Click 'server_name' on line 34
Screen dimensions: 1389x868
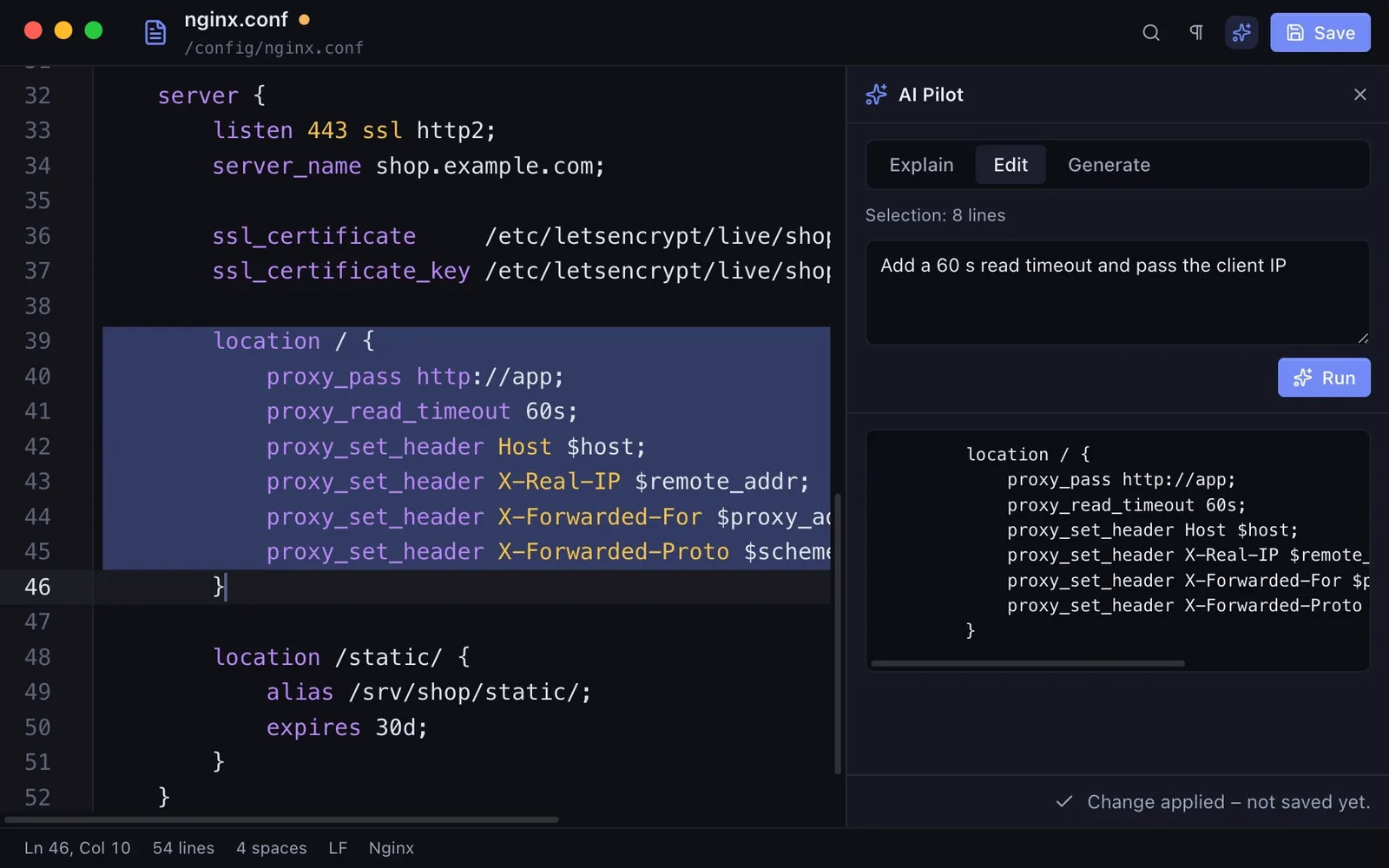click(286, 166)
